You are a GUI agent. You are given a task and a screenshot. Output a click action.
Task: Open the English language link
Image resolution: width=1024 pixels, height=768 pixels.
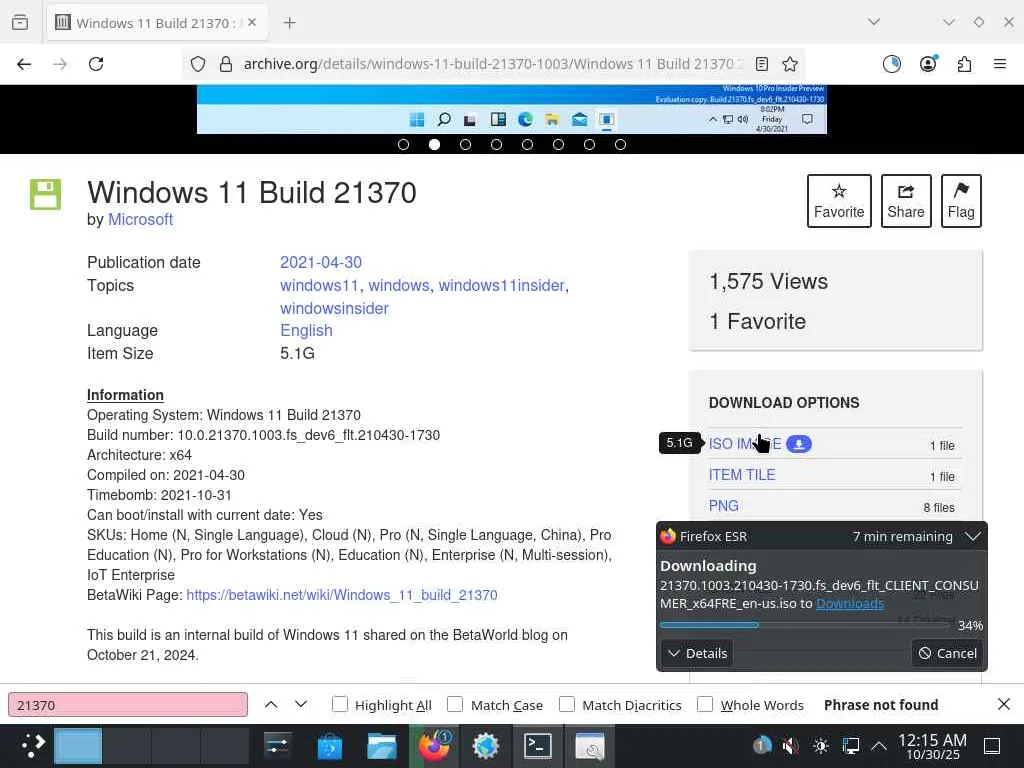click(306, 330)
